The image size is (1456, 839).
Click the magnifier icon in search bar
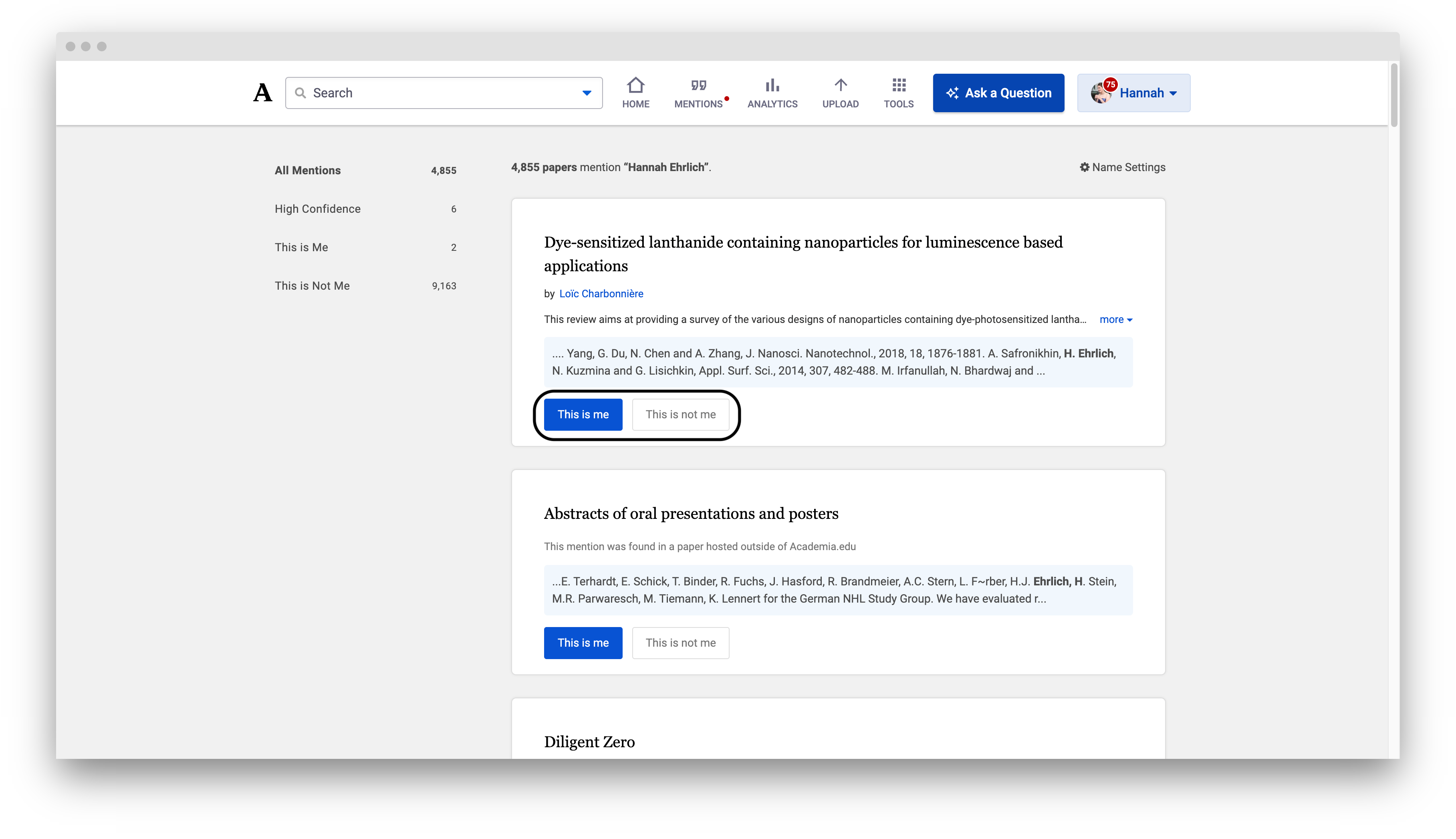(300, 93)
